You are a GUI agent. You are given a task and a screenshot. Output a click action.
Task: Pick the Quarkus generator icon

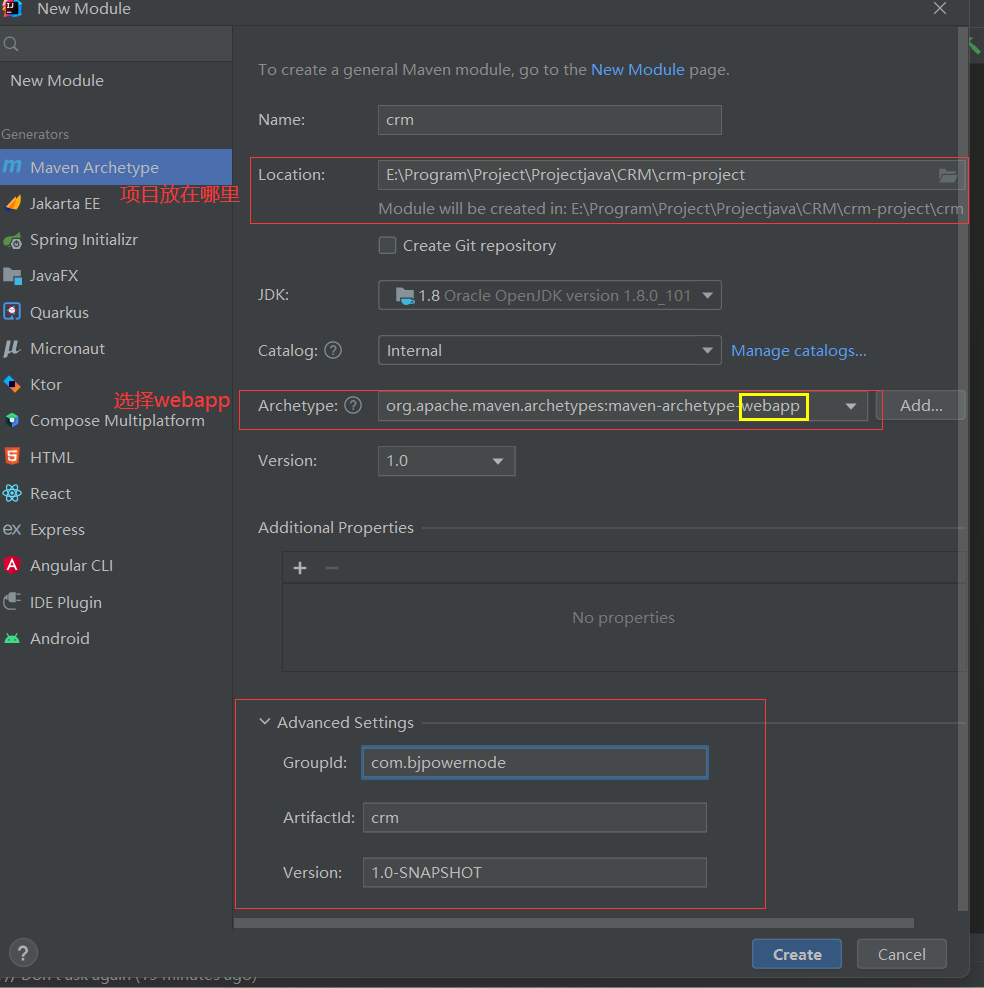click(x=13, y=312)
